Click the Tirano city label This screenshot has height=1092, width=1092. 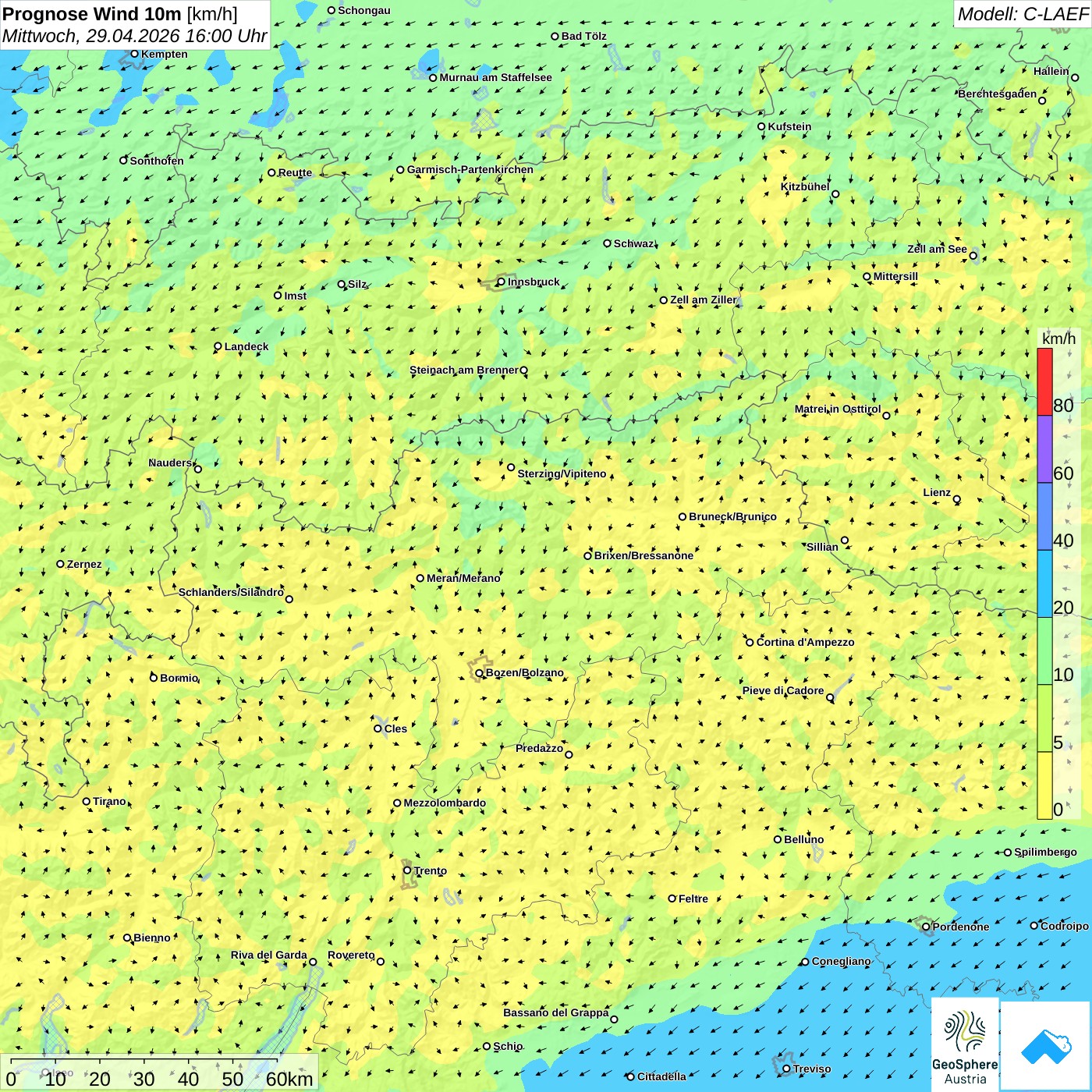click(109, 801)
